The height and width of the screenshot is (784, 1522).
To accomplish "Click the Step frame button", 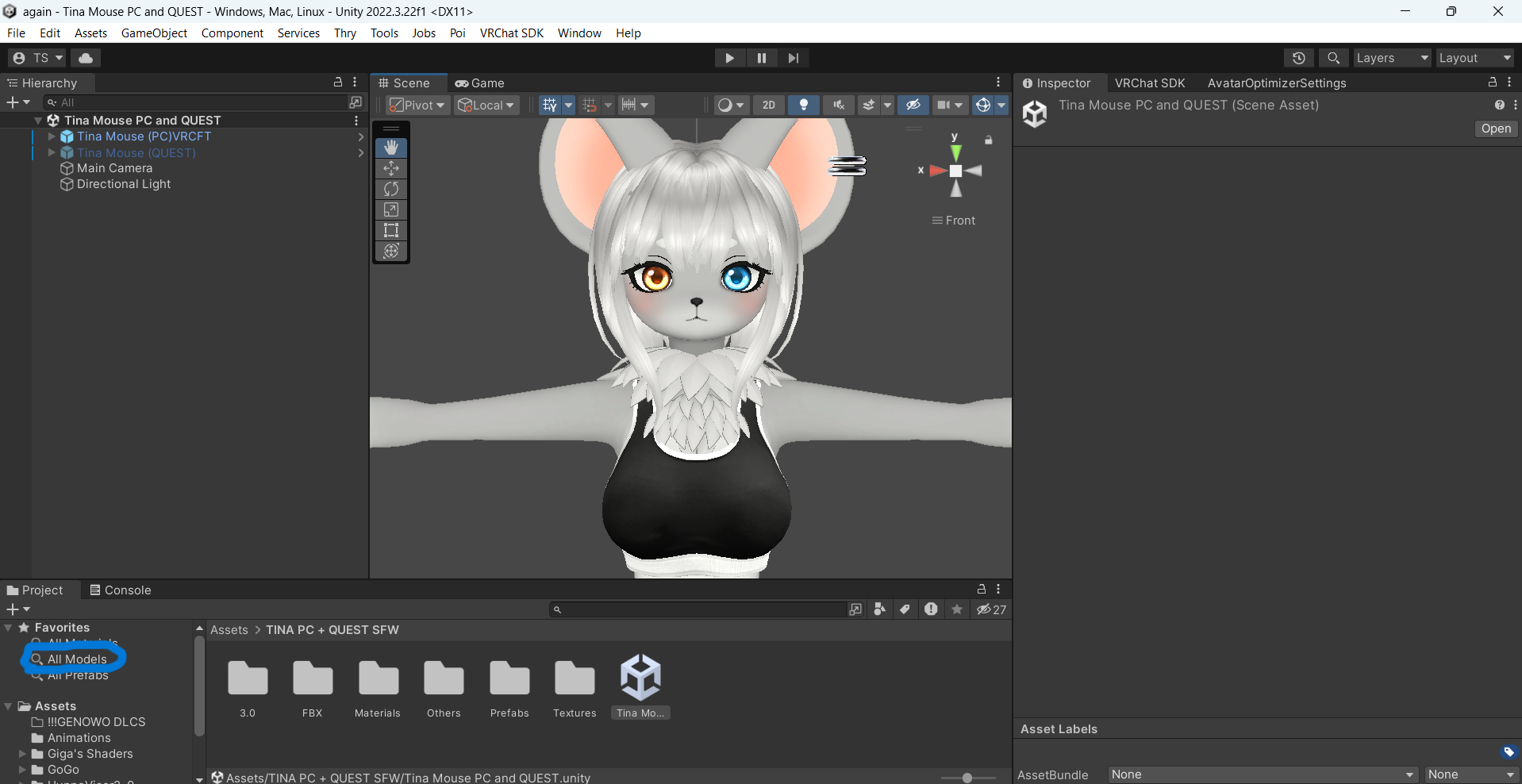I will (x=794, y=58).
